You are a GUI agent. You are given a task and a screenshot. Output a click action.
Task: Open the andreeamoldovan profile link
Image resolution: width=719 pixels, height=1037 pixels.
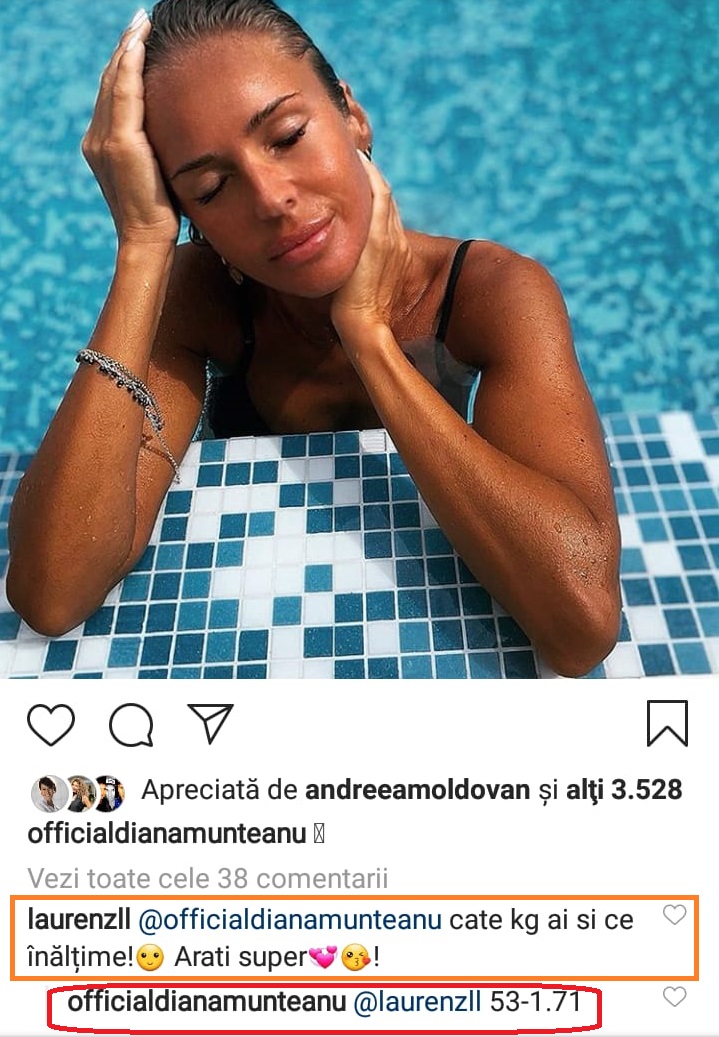(417, 790)
